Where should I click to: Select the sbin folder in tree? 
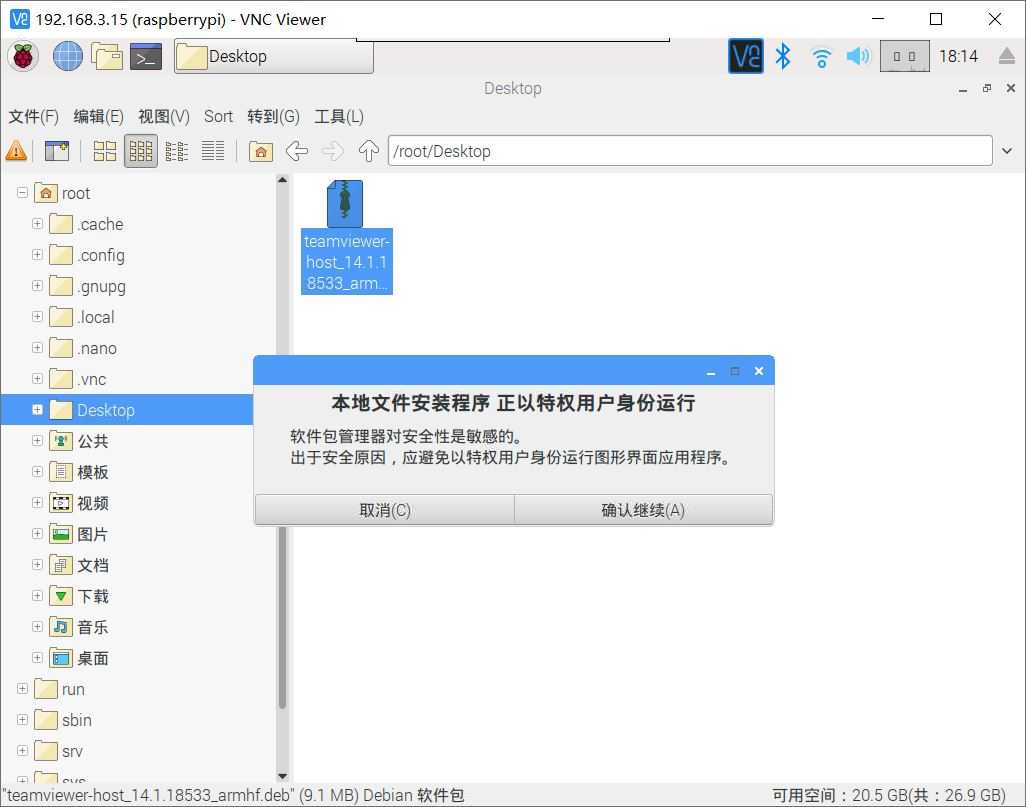63,720
